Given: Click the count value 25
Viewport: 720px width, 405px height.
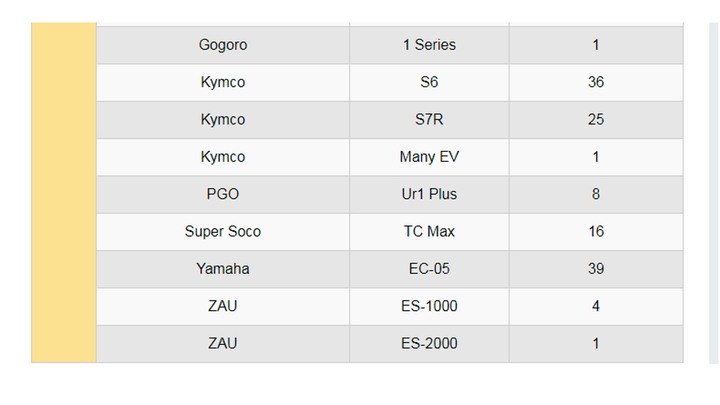Looking at the screenshot, I should [596, 120].
